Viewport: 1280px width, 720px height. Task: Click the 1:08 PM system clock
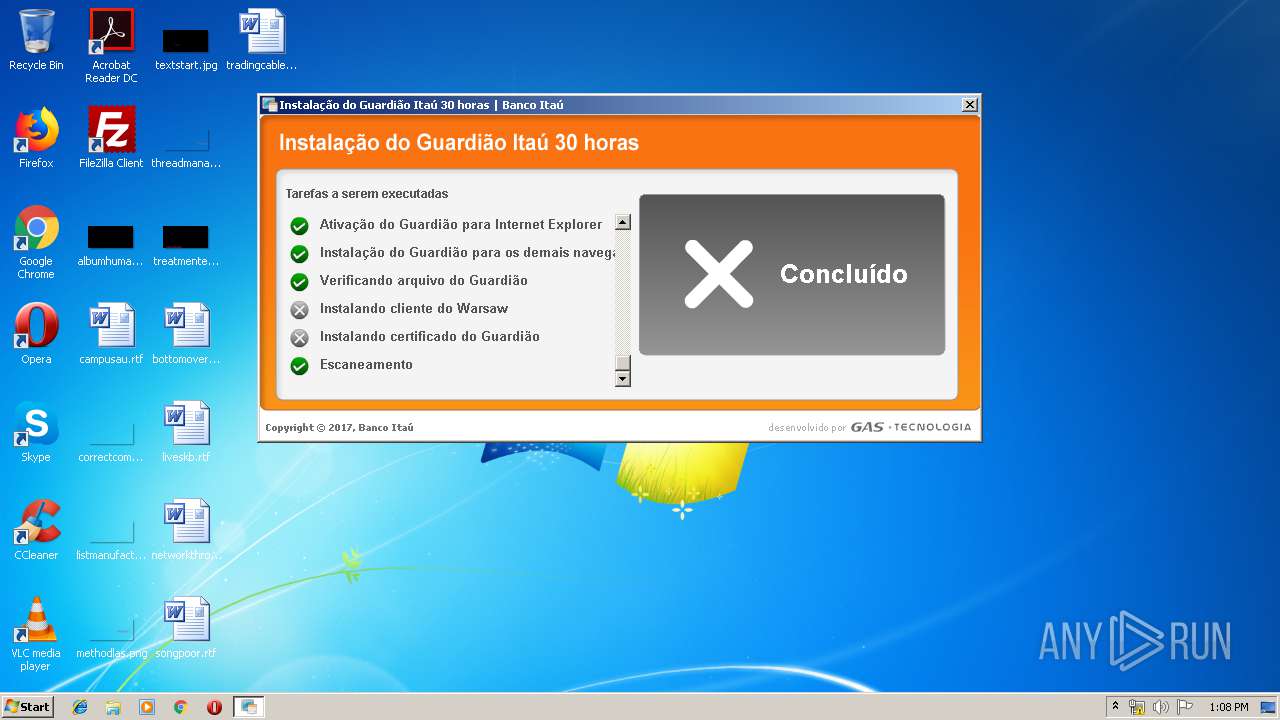(1228, 707)
